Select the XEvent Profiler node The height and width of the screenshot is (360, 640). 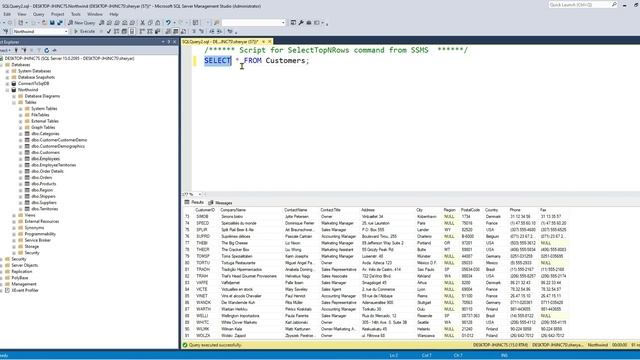pyautogui.click(x=25, y=290)
